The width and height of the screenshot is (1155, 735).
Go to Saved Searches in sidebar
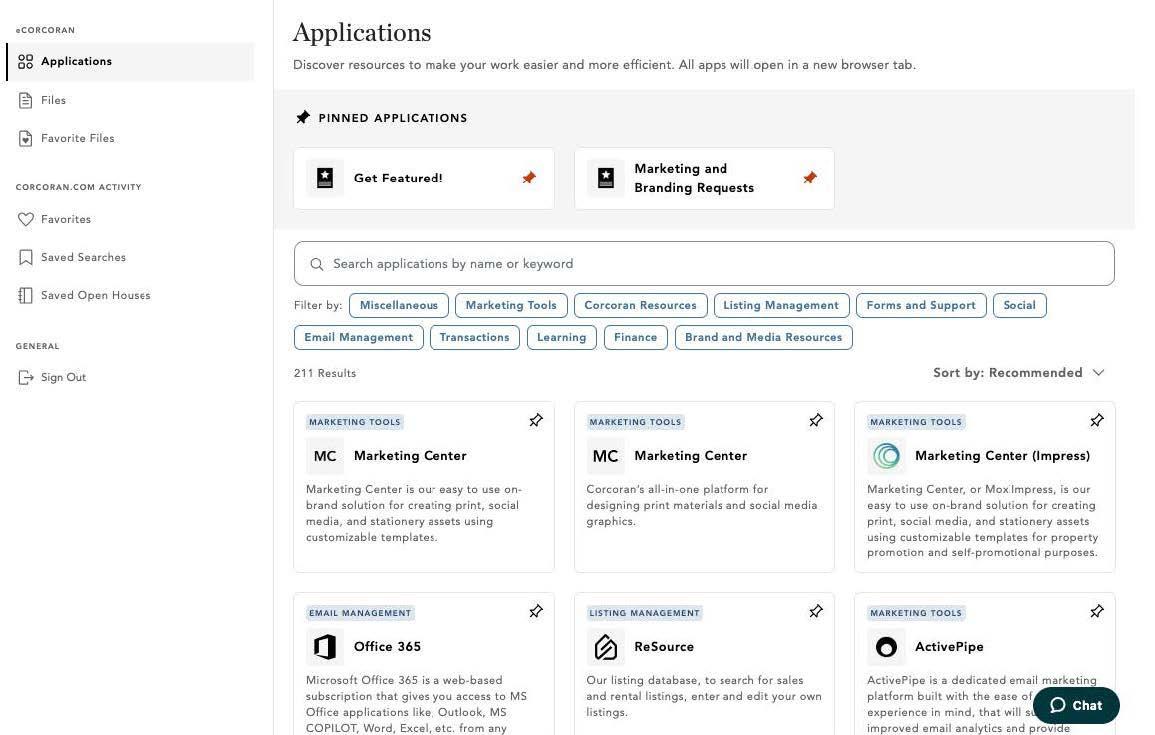[83, 258]
